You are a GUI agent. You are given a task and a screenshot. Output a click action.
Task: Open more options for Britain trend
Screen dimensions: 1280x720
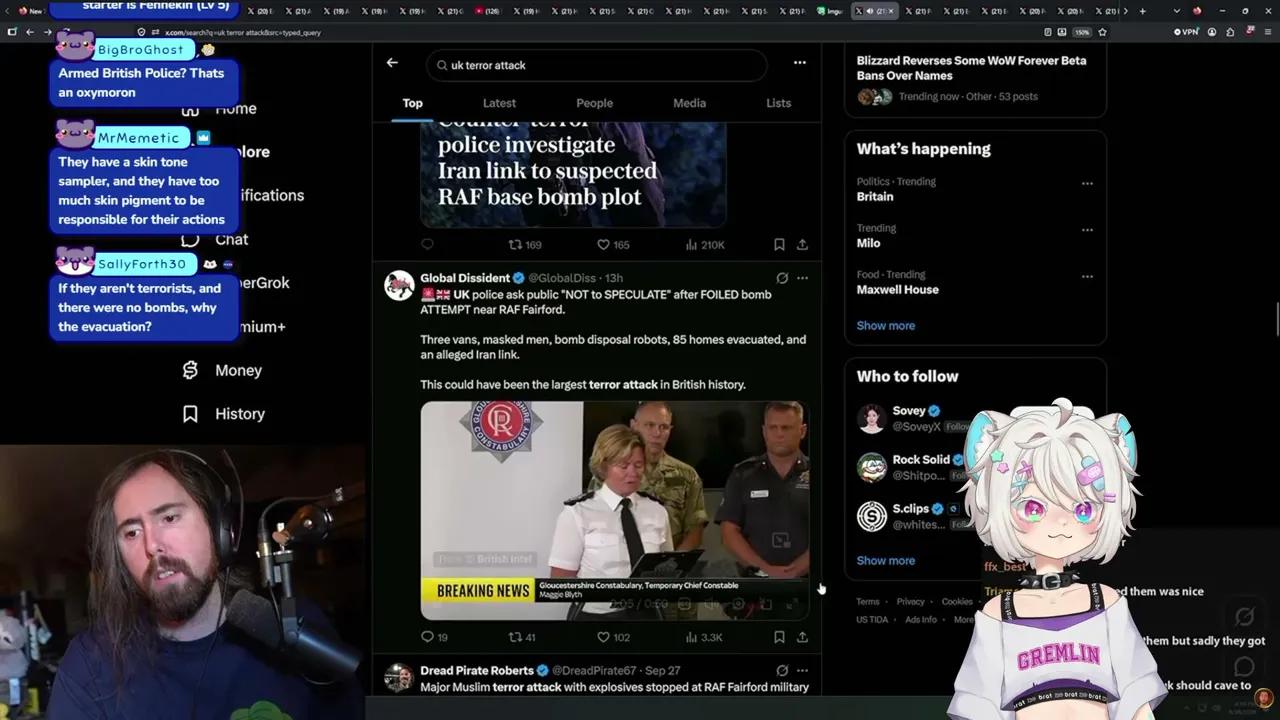click(x=1087, y=183)
